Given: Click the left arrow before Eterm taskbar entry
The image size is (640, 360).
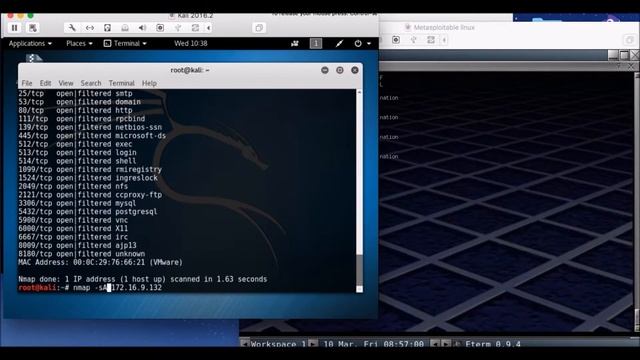Looking at the screenshot, I should (x=435, y=344).
